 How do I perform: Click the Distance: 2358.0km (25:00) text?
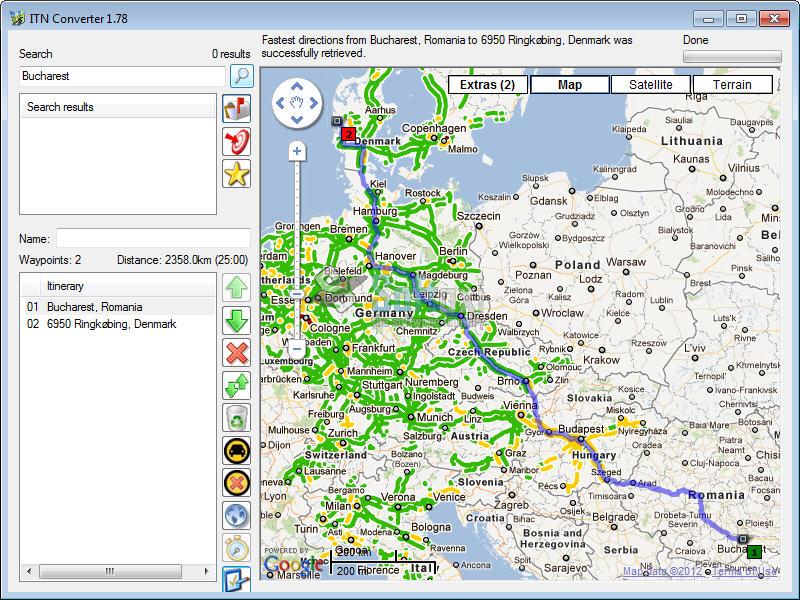(182, 260)
